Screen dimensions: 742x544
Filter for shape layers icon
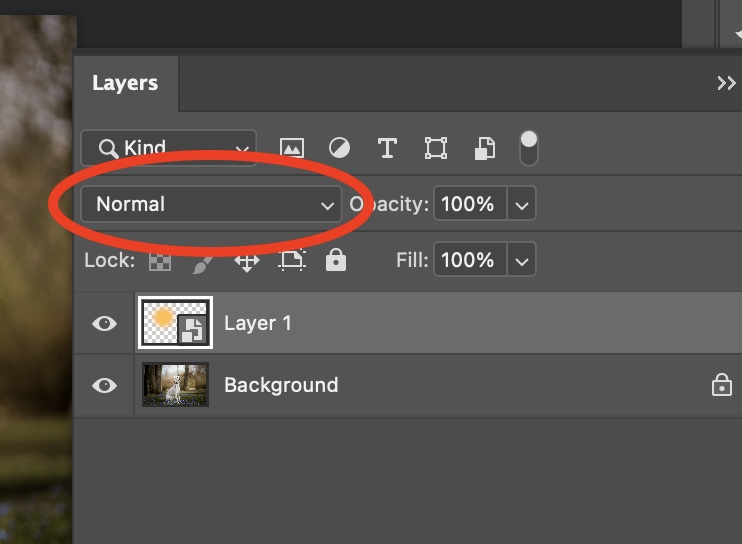pyautogui.click(x=435, y=149)
